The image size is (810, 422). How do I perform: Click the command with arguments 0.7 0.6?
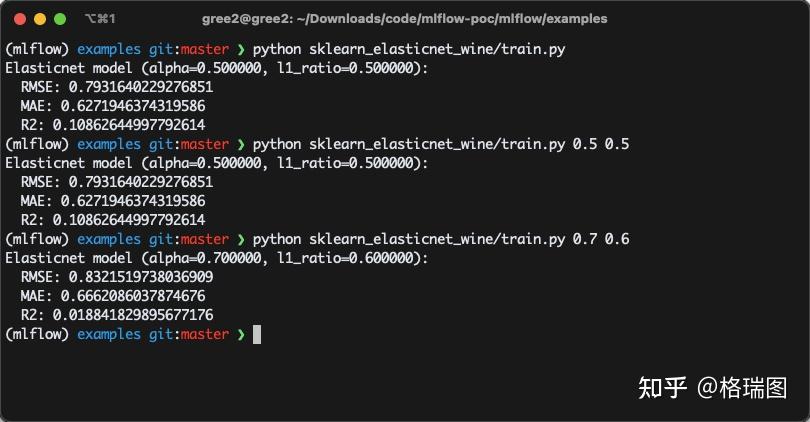(440, 239)
